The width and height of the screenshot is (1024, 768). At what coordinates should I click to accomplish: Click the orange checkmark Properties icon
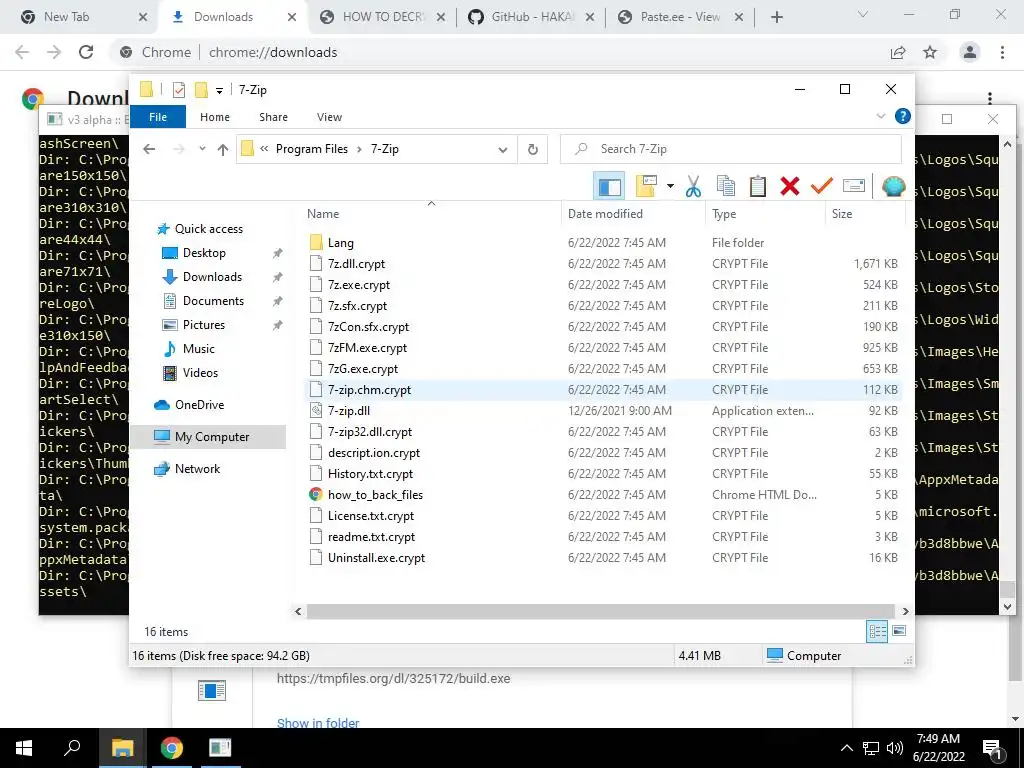822,186
